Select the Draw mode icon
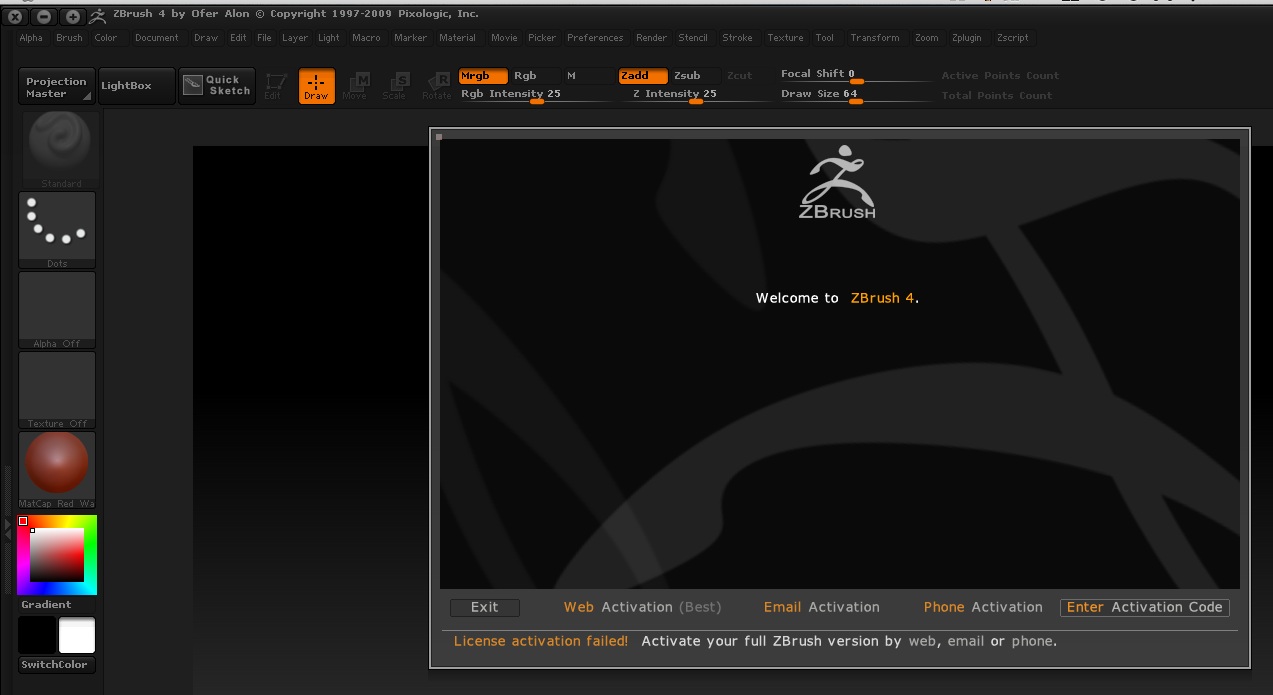 (x=316, y=86)
